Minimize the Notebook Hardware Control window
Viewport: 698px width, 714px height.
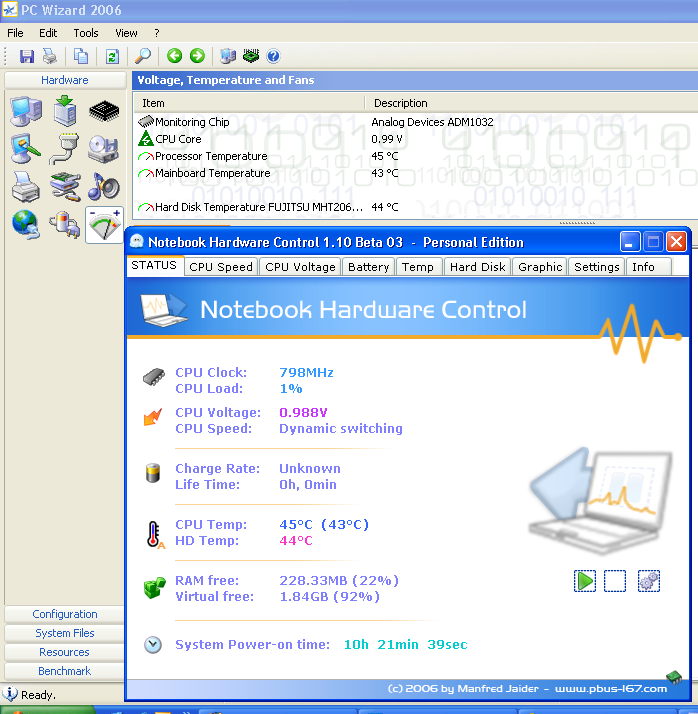pyautogui.click(x=630, y=241)
